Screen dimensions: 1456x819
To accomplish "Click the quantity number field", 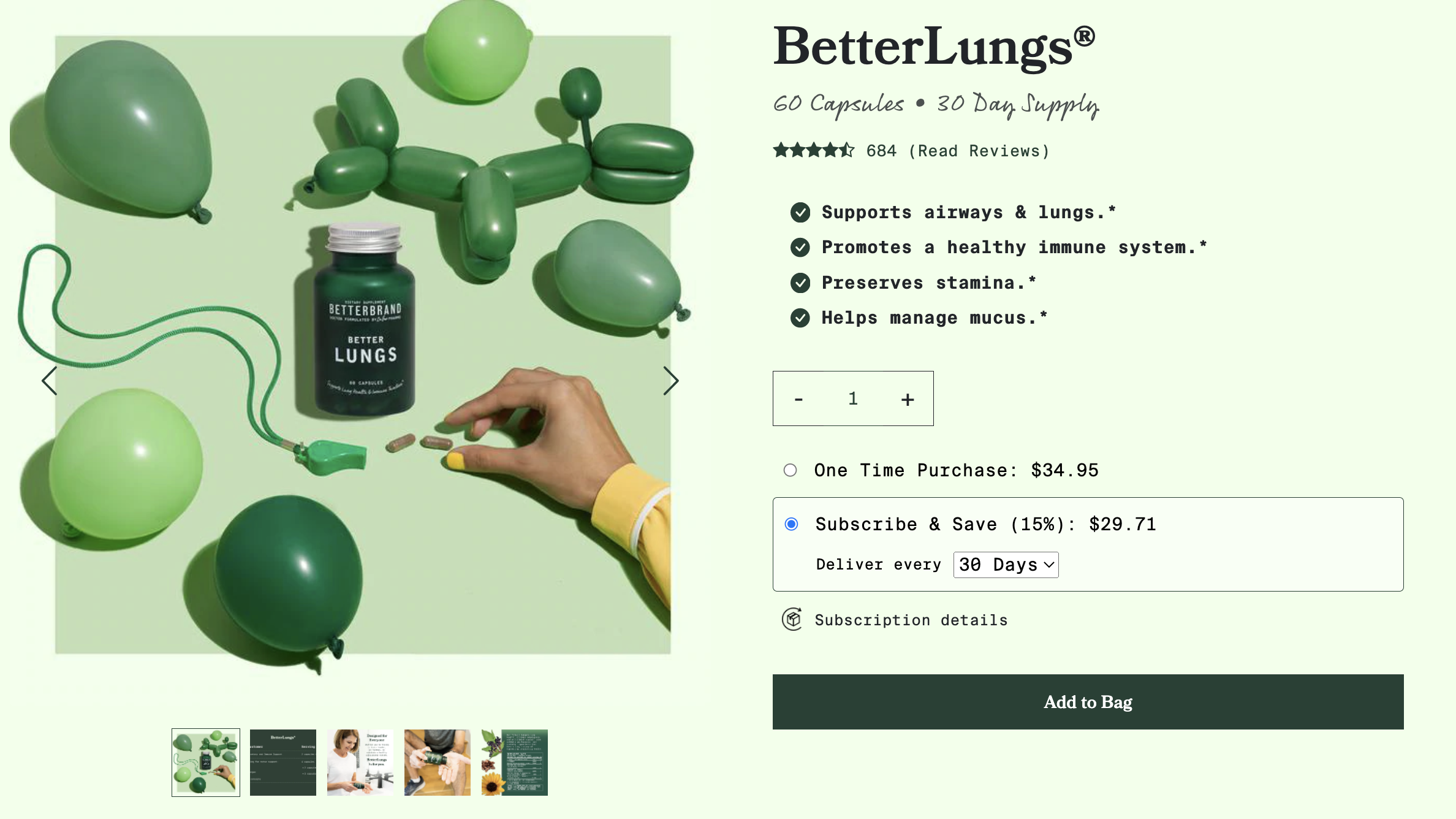I will click(x=853, y=398).
